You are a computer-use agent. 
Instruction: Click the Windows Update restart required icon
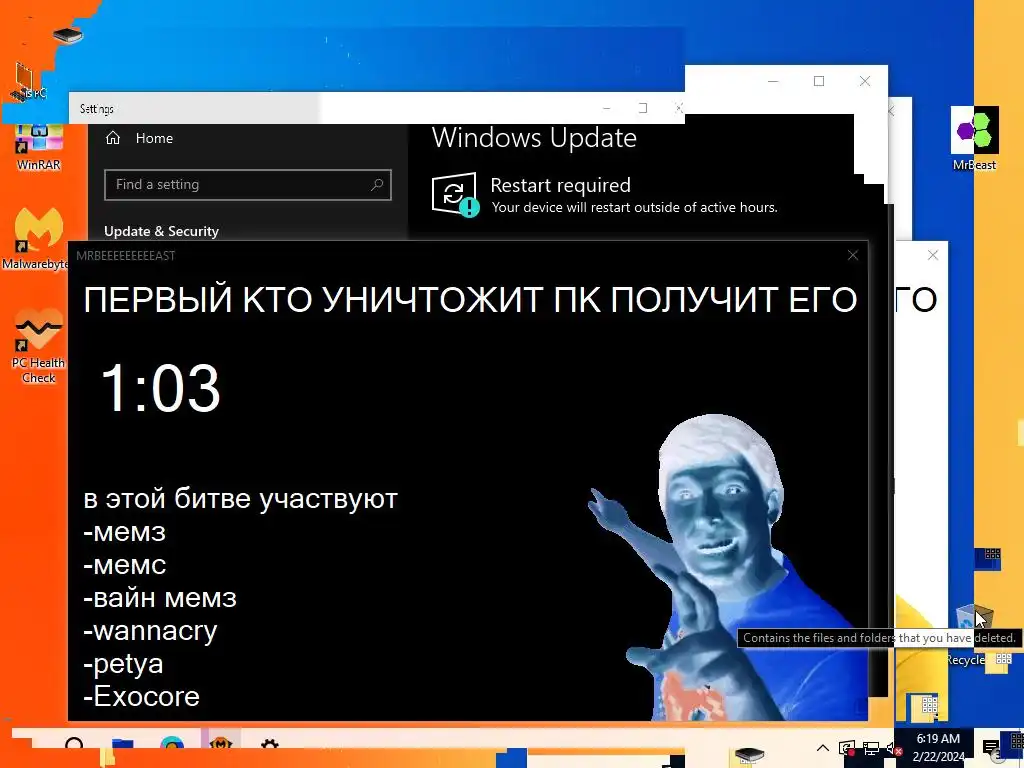coord(455,194)
